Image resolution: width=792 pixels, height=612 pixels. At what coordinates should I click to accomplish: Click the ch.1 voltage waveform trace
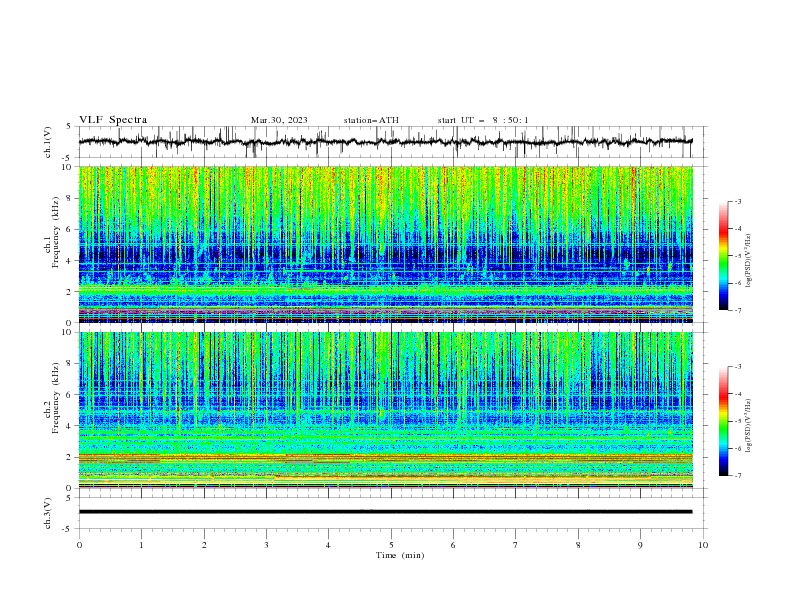click(x=386, y=142)
